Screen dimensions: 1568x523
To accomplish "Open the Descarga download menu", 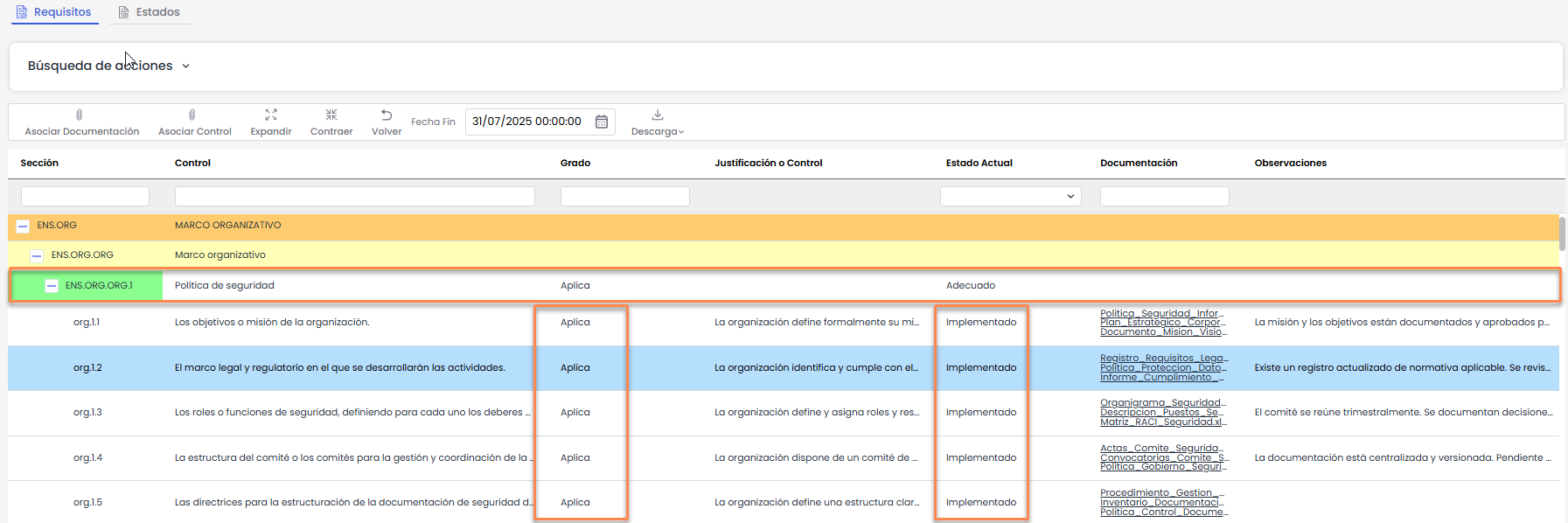I will point(658,122).
